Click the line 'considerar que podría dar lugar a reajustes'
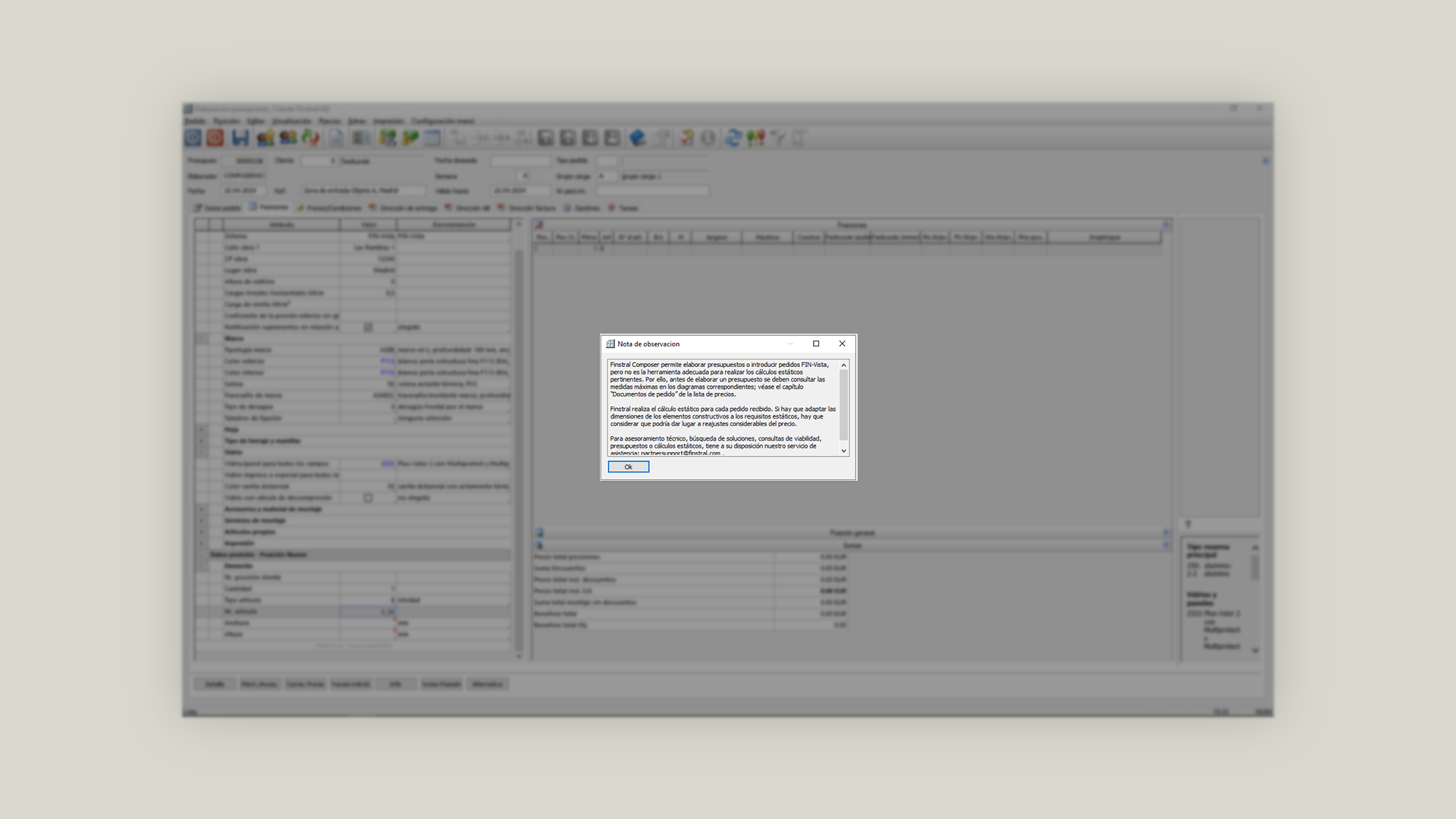 [703, 424]
